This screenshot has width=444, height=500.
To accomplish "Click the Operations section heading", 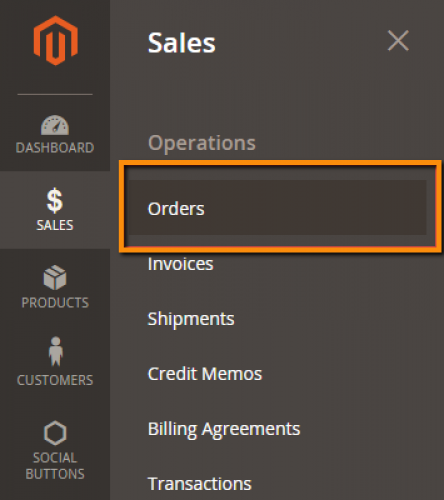I will point(202,144).
